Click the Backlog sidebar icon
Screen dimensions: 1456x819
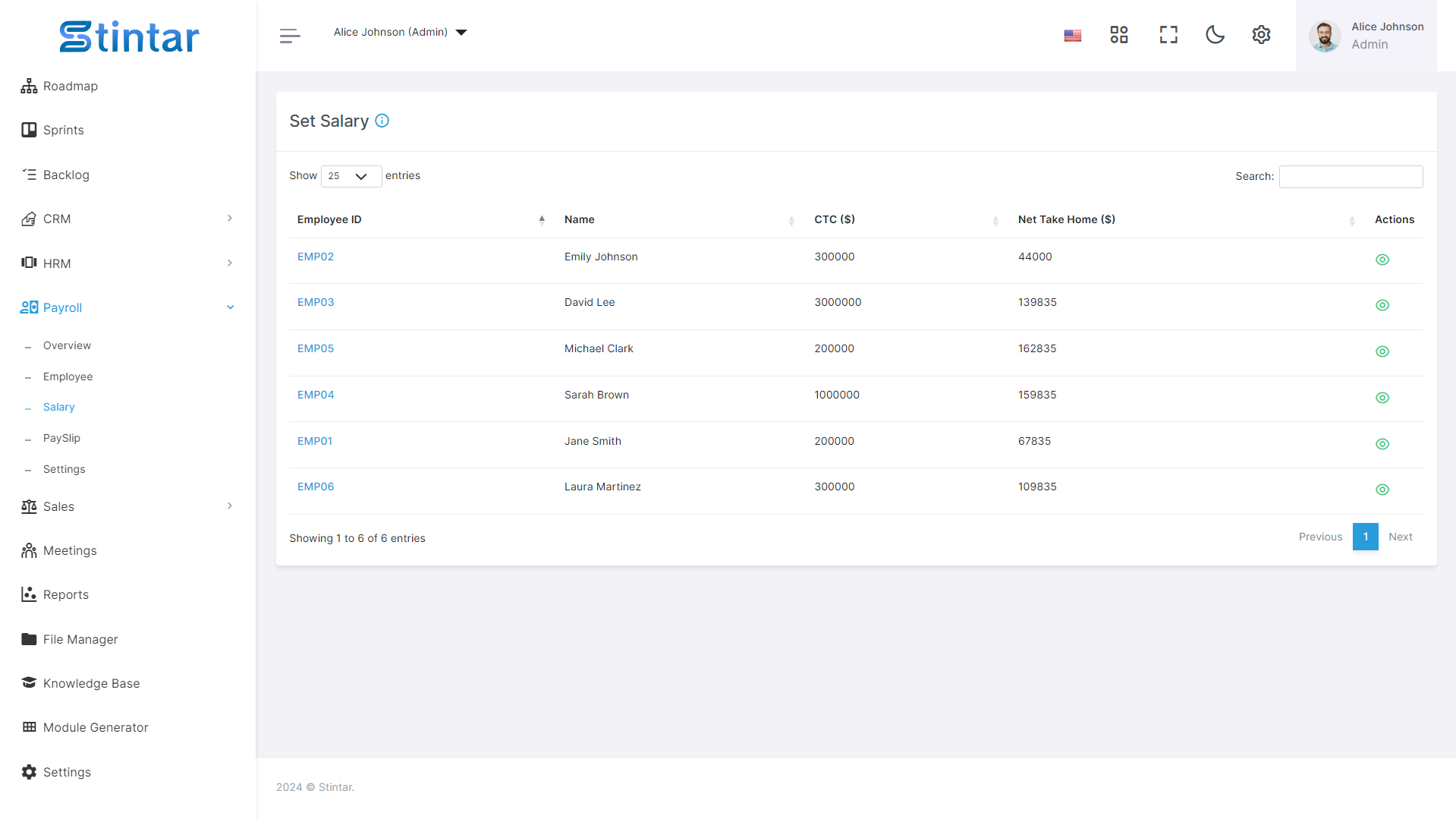point(29,175)
